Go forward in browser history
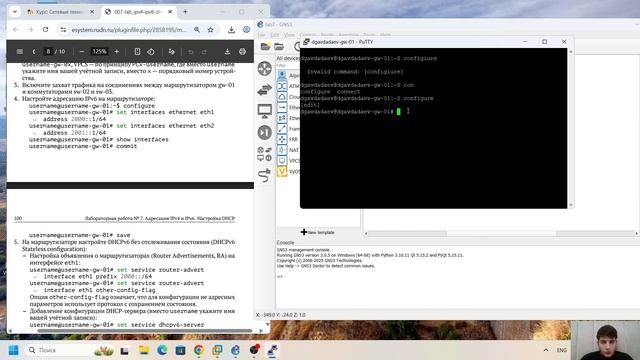This screenshot has height=360, width=640. pyautogui.click(x=30, y=30)
